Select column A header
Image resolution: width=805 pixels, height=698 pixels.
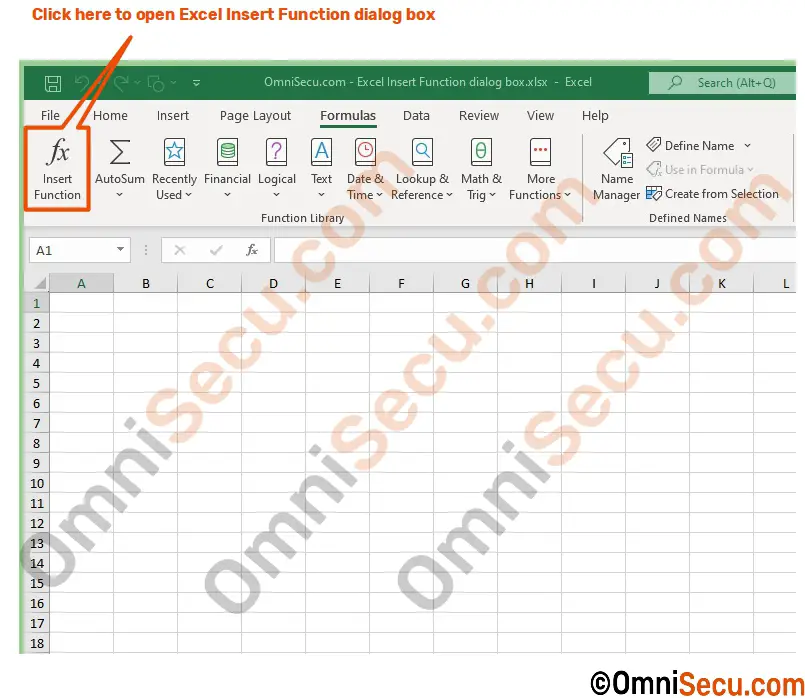pyautogui.click(x=81, y=283)
